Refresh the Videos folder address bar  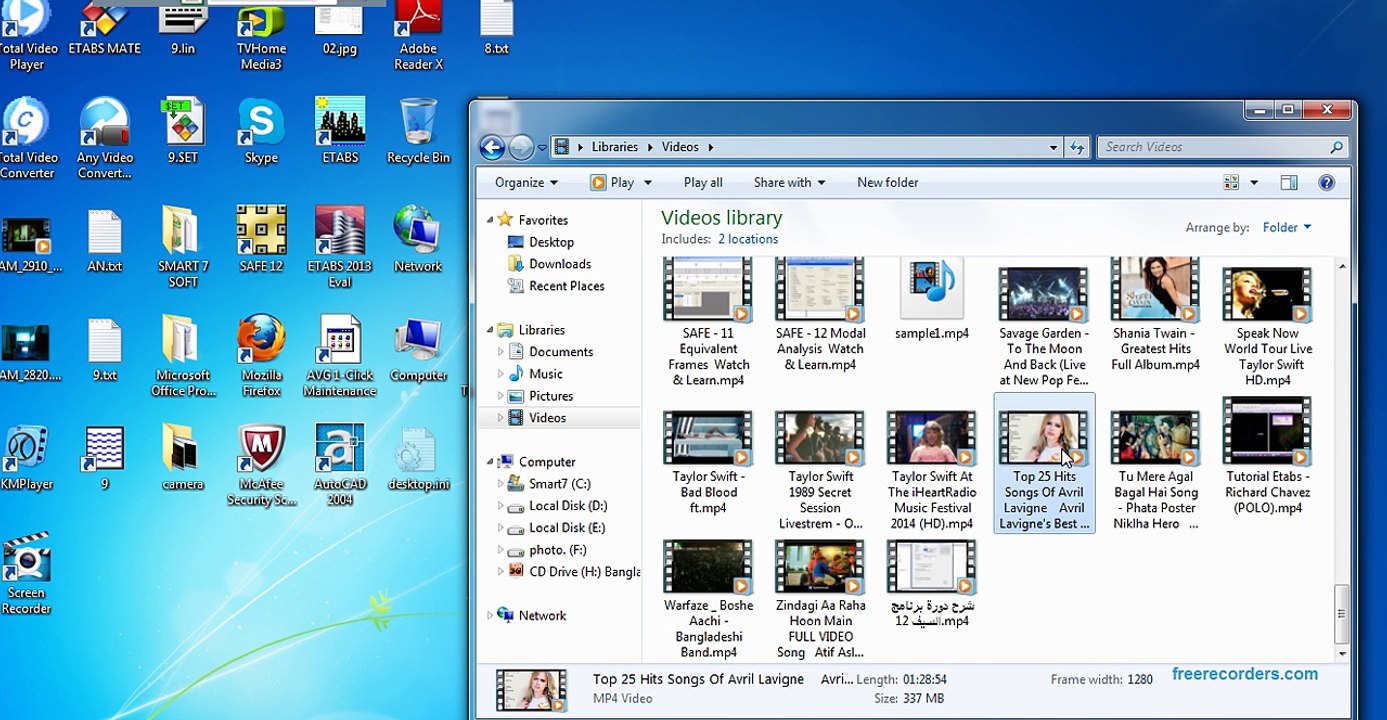1077,147
